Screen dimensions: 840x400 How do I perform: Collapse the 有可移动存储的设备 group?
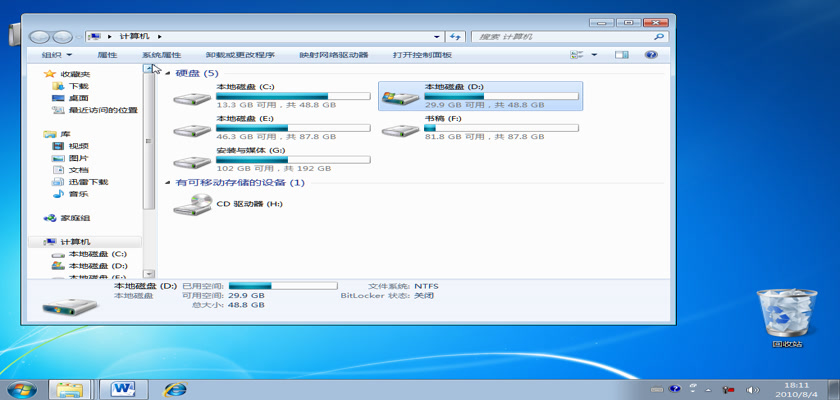coord(168,183)
